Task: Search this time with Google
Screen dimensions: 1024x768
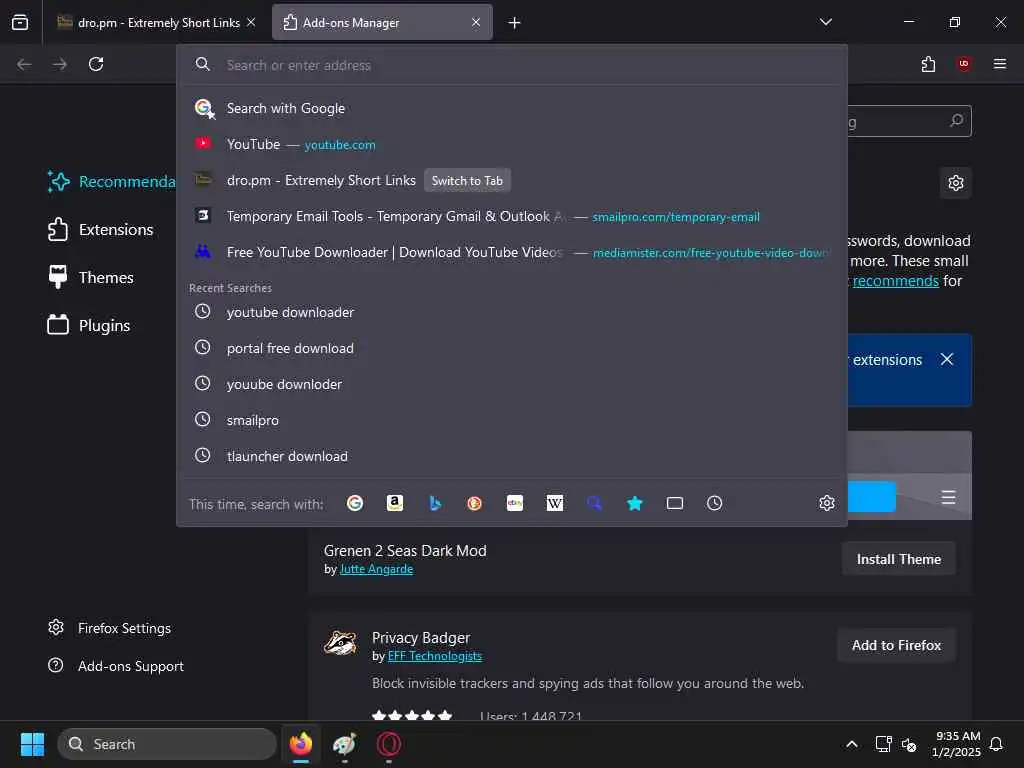Action: coord(355,503)
